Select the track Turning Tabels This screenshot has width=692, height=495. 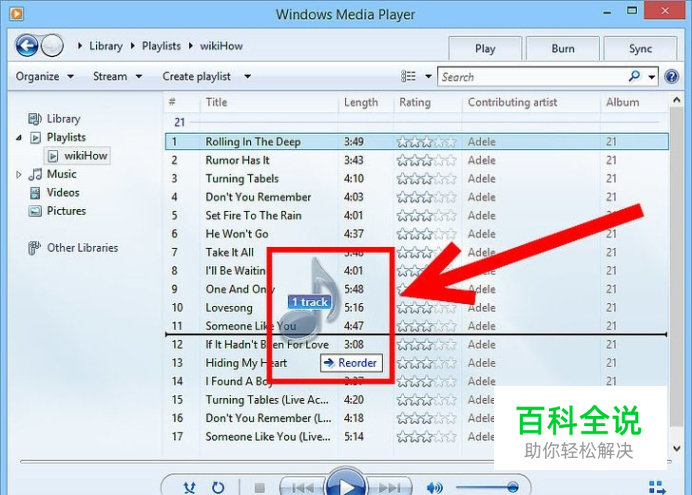(x=417, y=179)
